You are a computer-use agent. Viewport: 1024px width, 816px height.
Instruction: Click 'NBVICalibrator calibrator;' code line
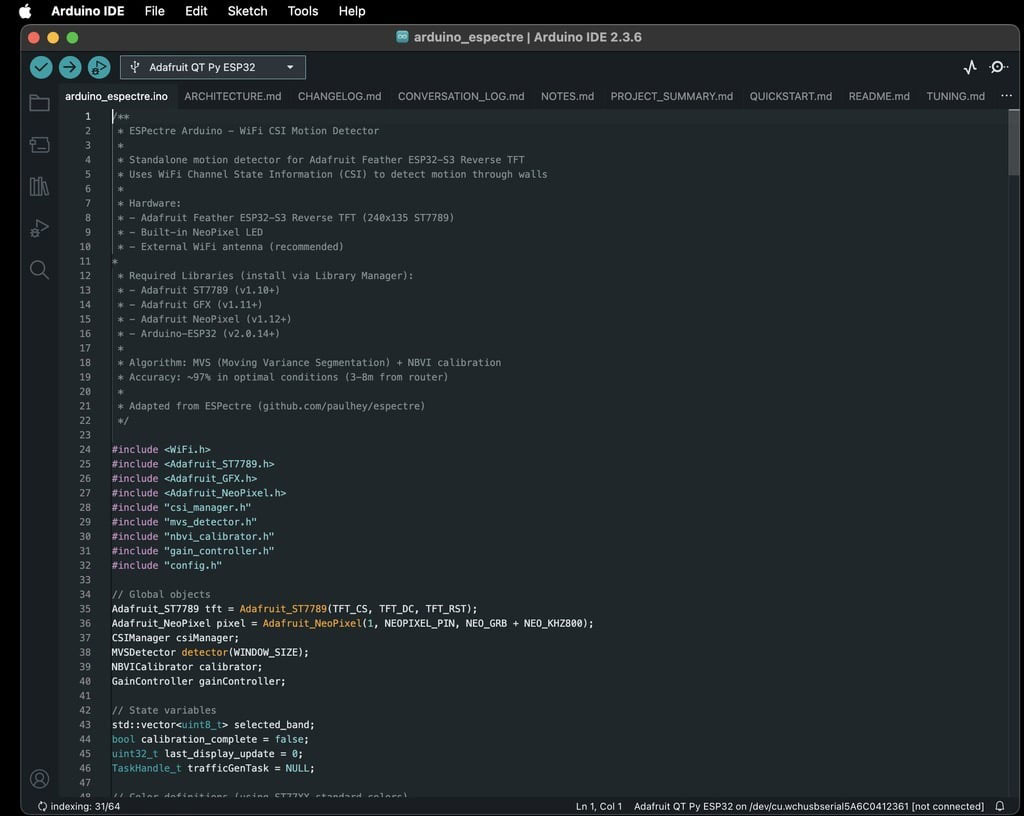click(187, 667)
